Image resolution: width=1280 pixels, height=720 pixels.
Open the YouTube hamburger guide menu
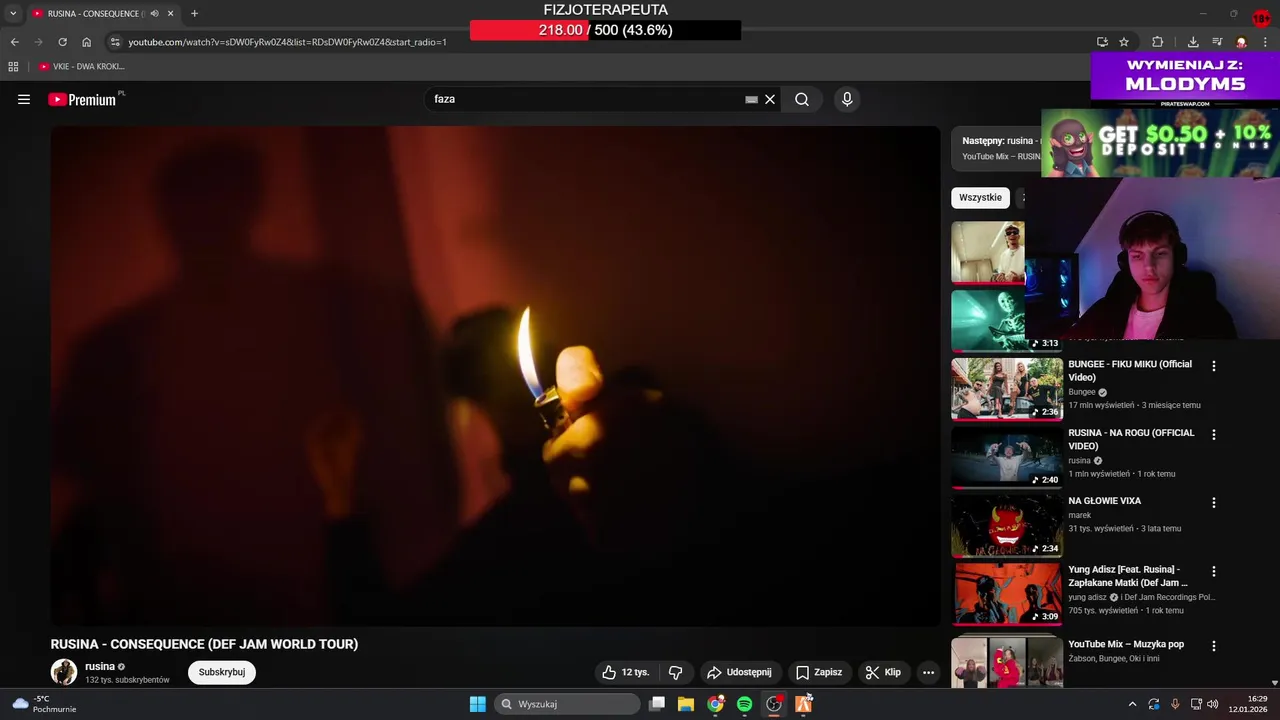24,99
